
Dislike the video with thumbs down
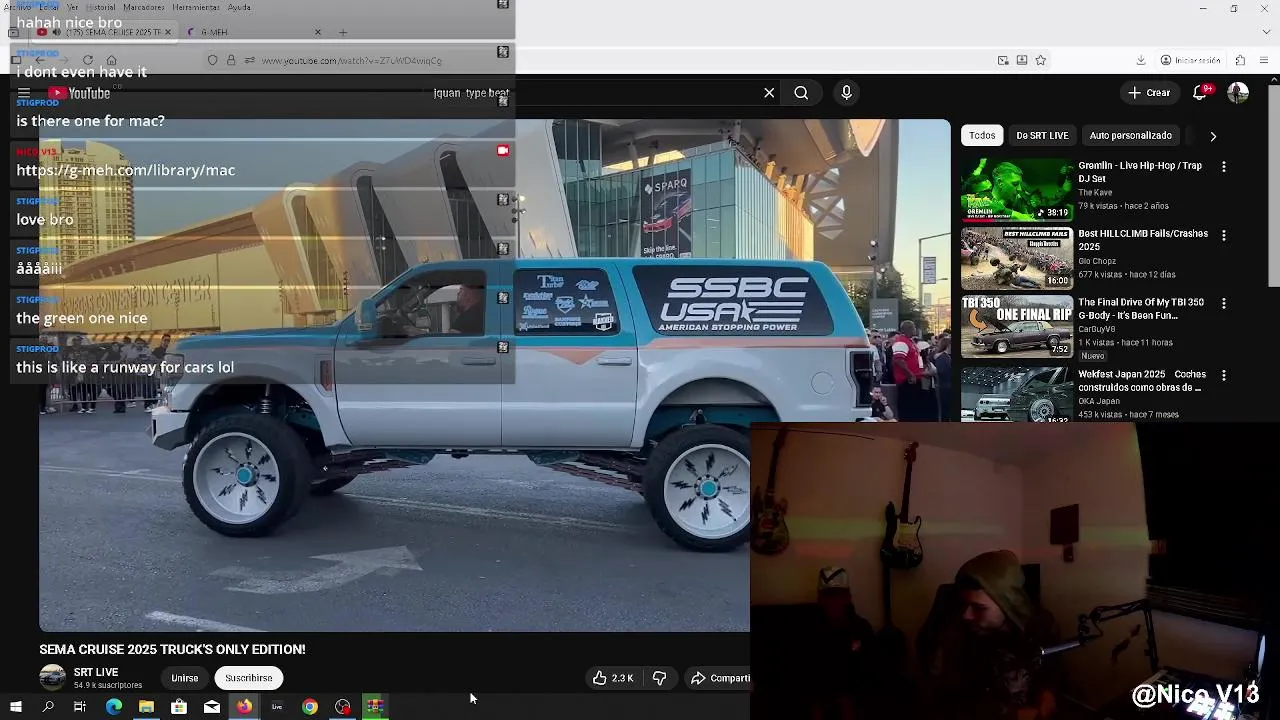point(659,678)
